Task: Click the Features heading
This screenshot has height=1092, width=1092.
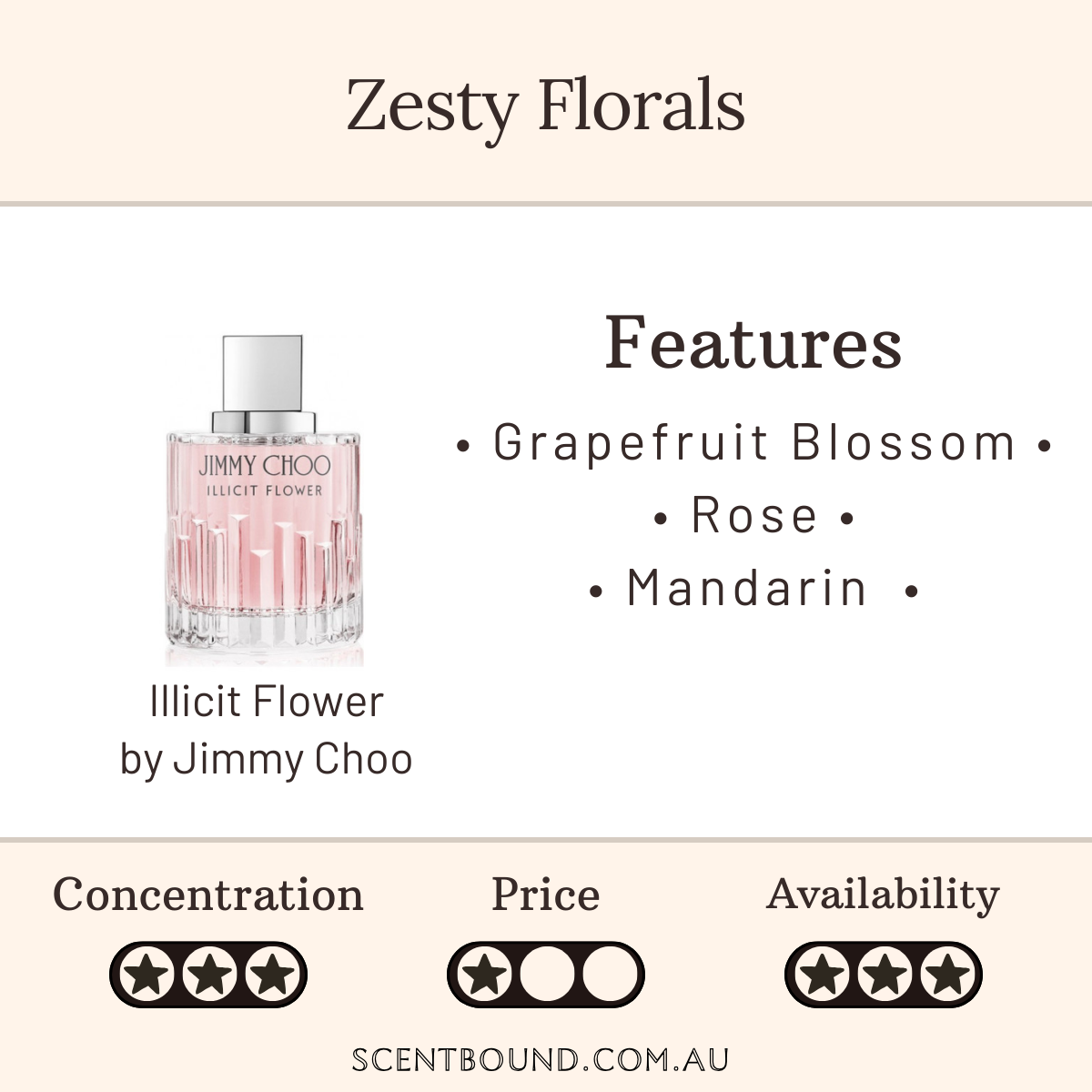Action: pyautogui.click(x=753, y=343)
